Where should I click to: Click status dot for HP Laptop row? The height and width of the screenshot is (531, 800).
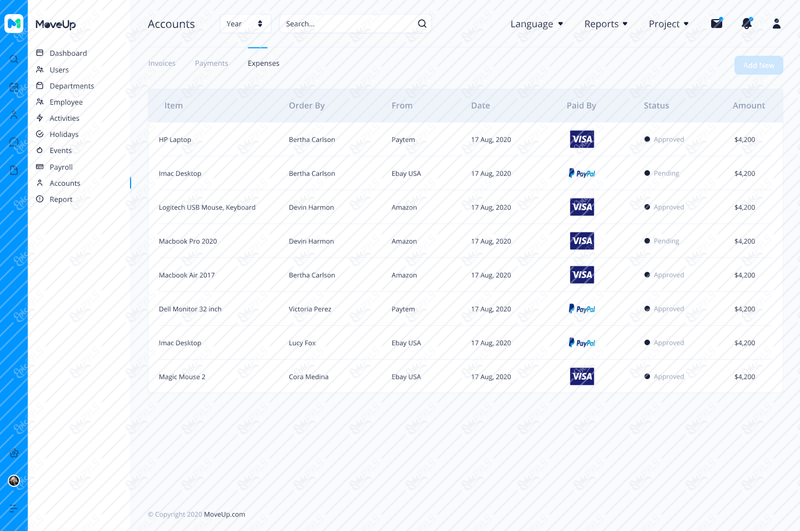click(647, 139)
